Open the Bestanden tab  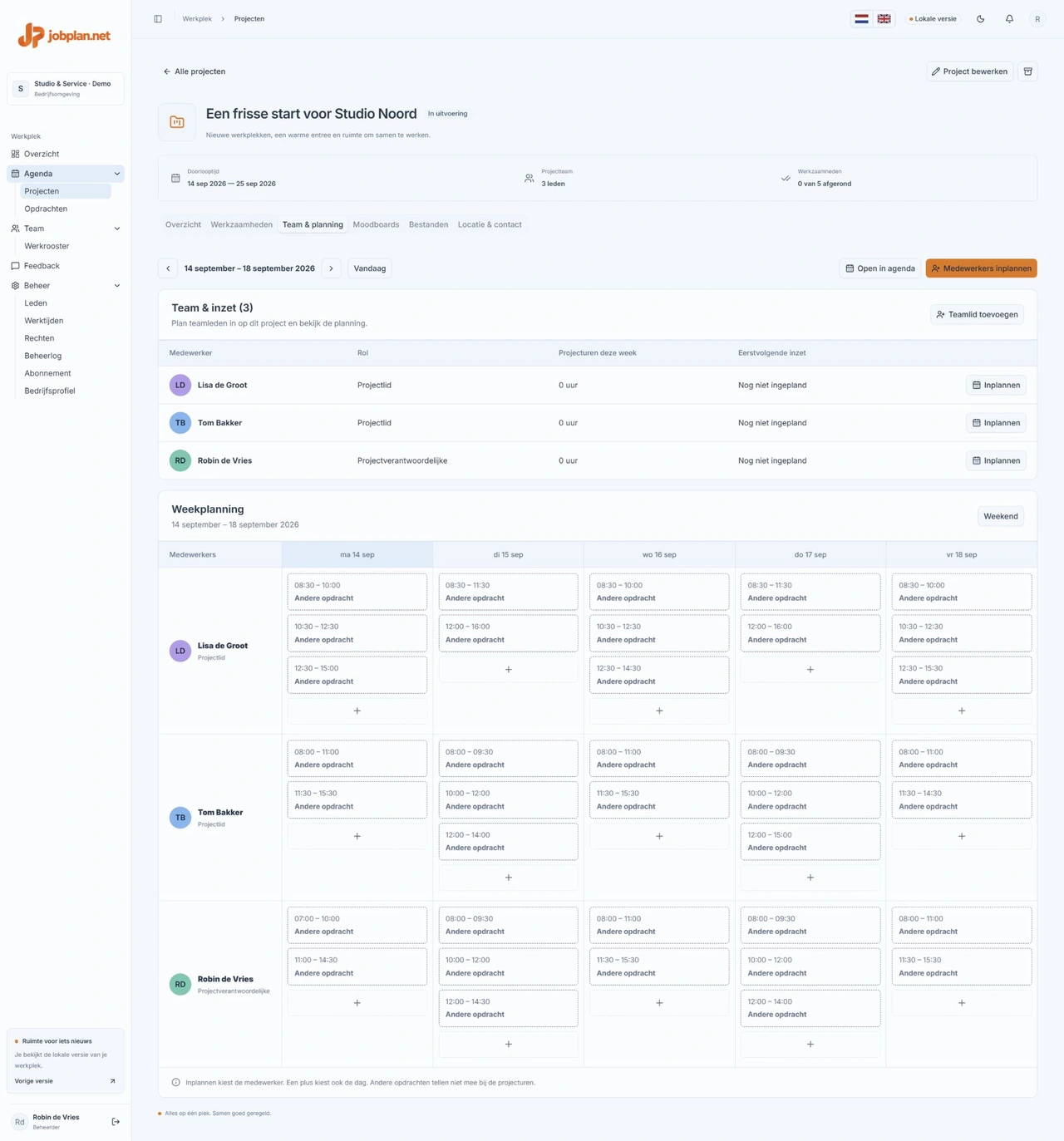click(428, 224)
